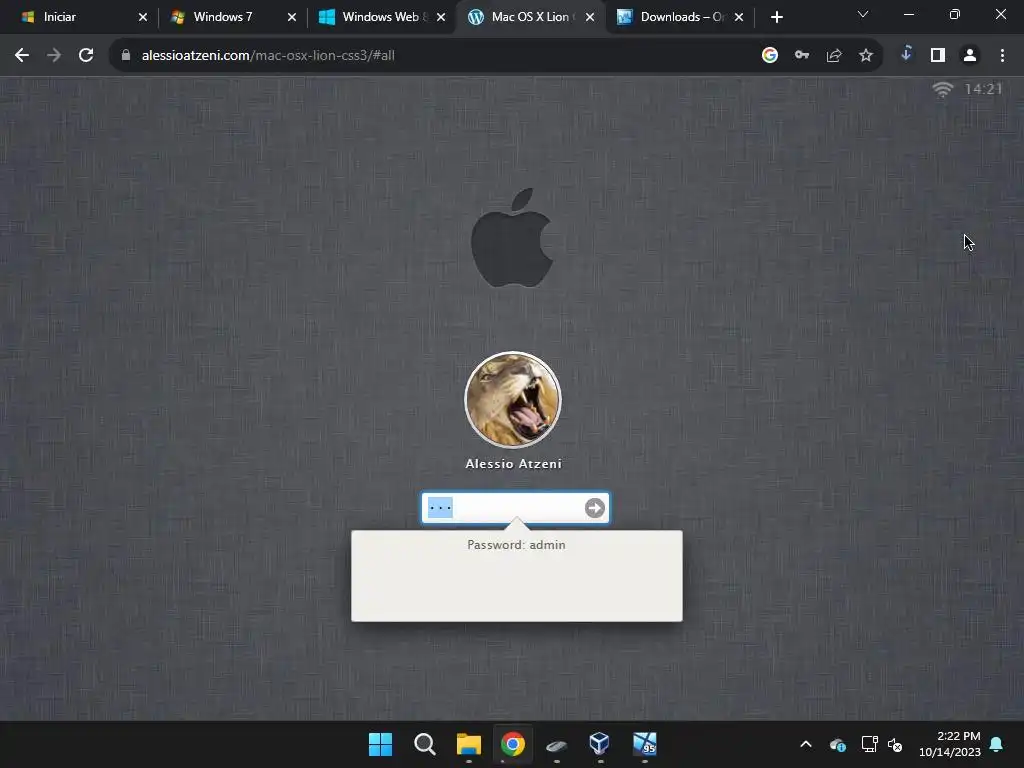Viewport: 1024px width, 768px height.
Task: Switch to the Downloads tab
Action: tap(682, 17)
